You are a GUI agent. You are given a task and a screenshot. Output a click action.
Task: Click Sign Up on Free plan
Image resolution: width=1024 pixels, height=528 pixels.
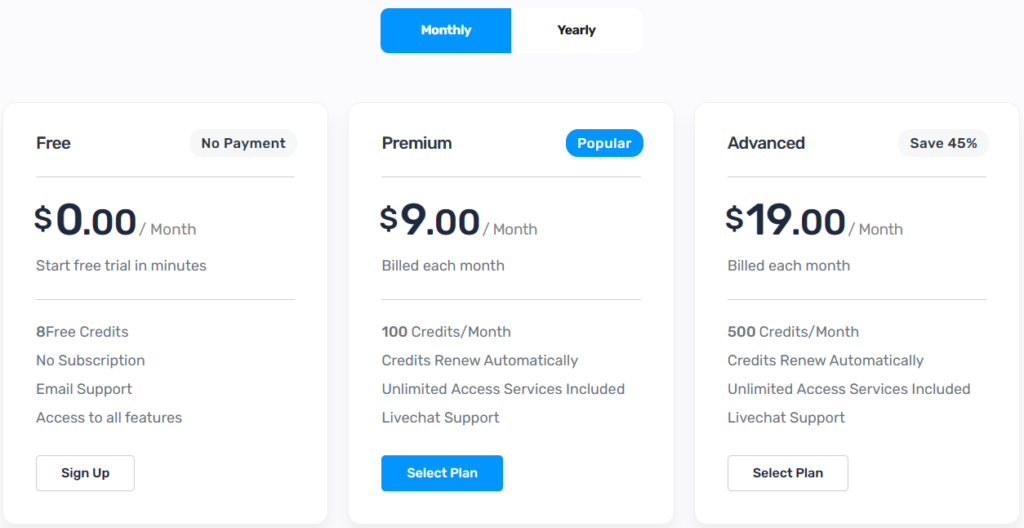coord(86,473)
